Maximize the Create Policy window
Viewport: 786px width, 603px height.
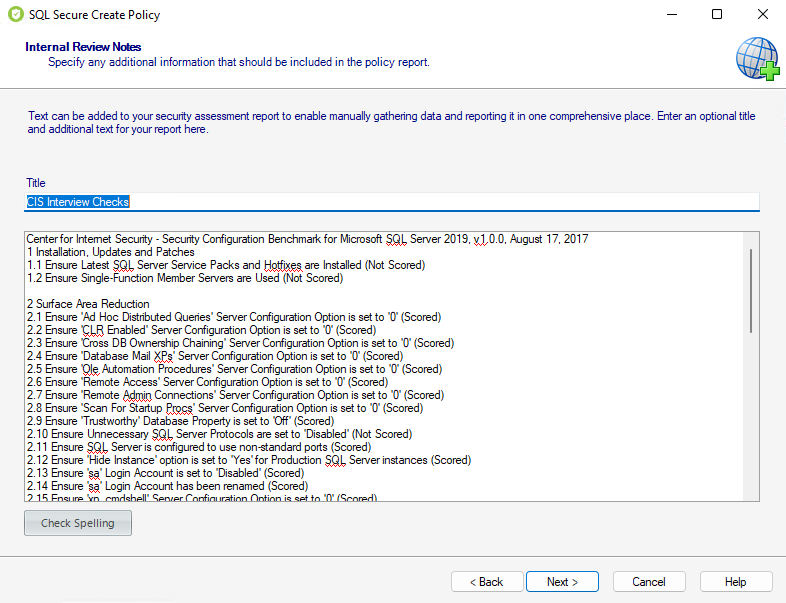(x=717, y=15)
